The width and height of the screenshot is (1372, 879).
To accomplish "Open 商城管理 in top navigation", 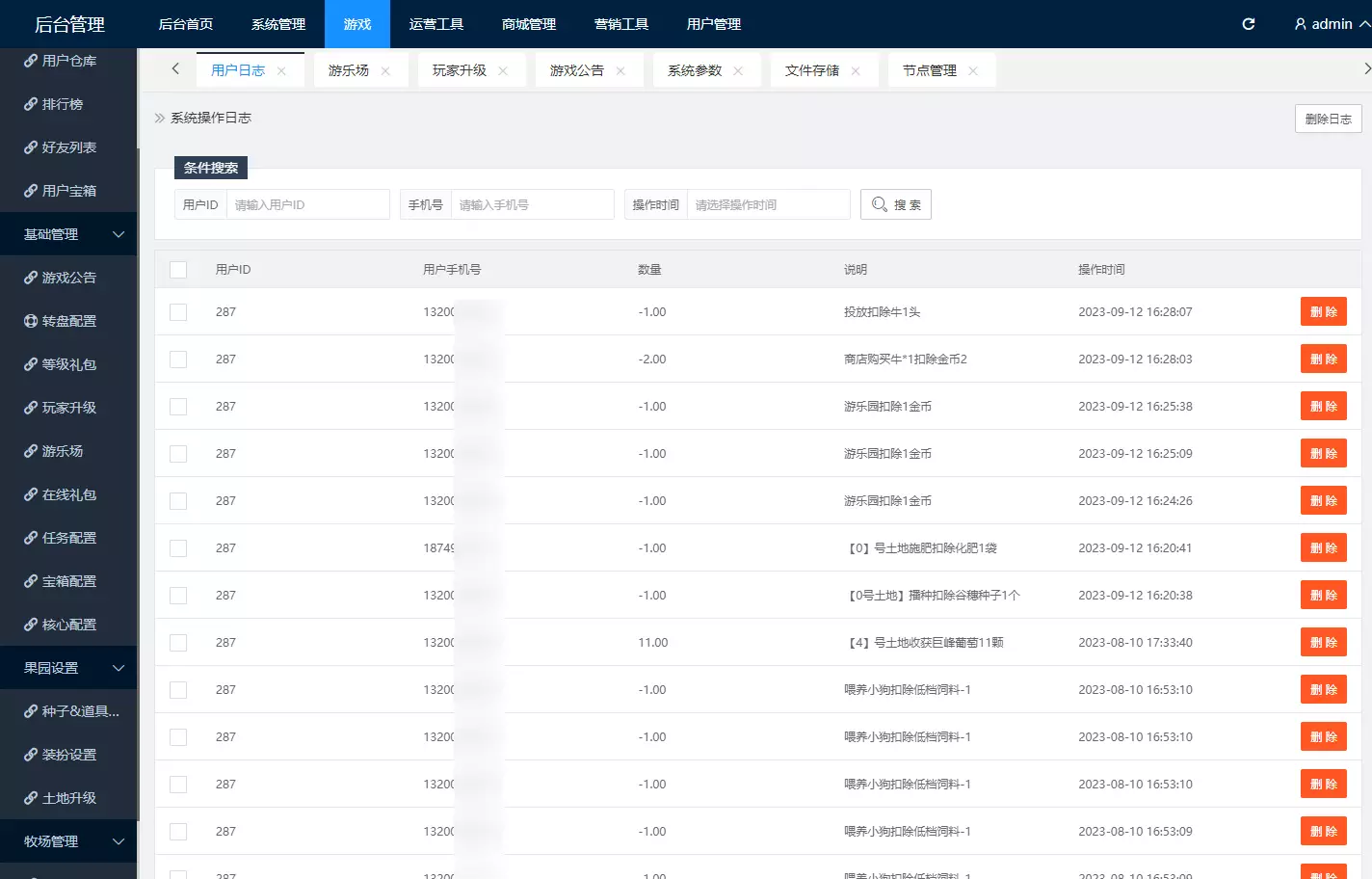I will click(529, 24).
